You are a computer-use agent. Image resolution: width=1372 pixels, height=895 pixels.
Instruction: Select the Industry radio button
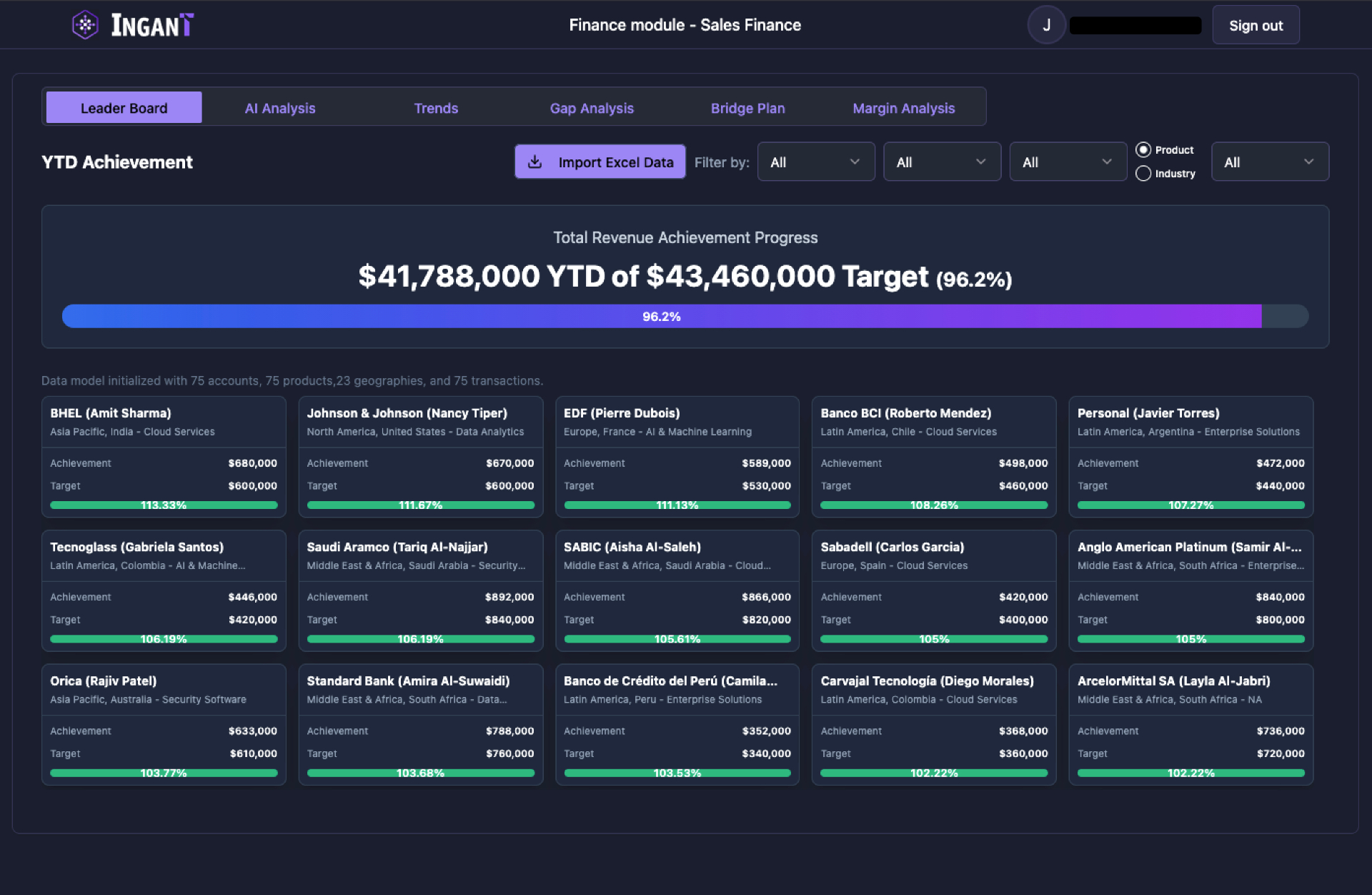click(1143, 174)
